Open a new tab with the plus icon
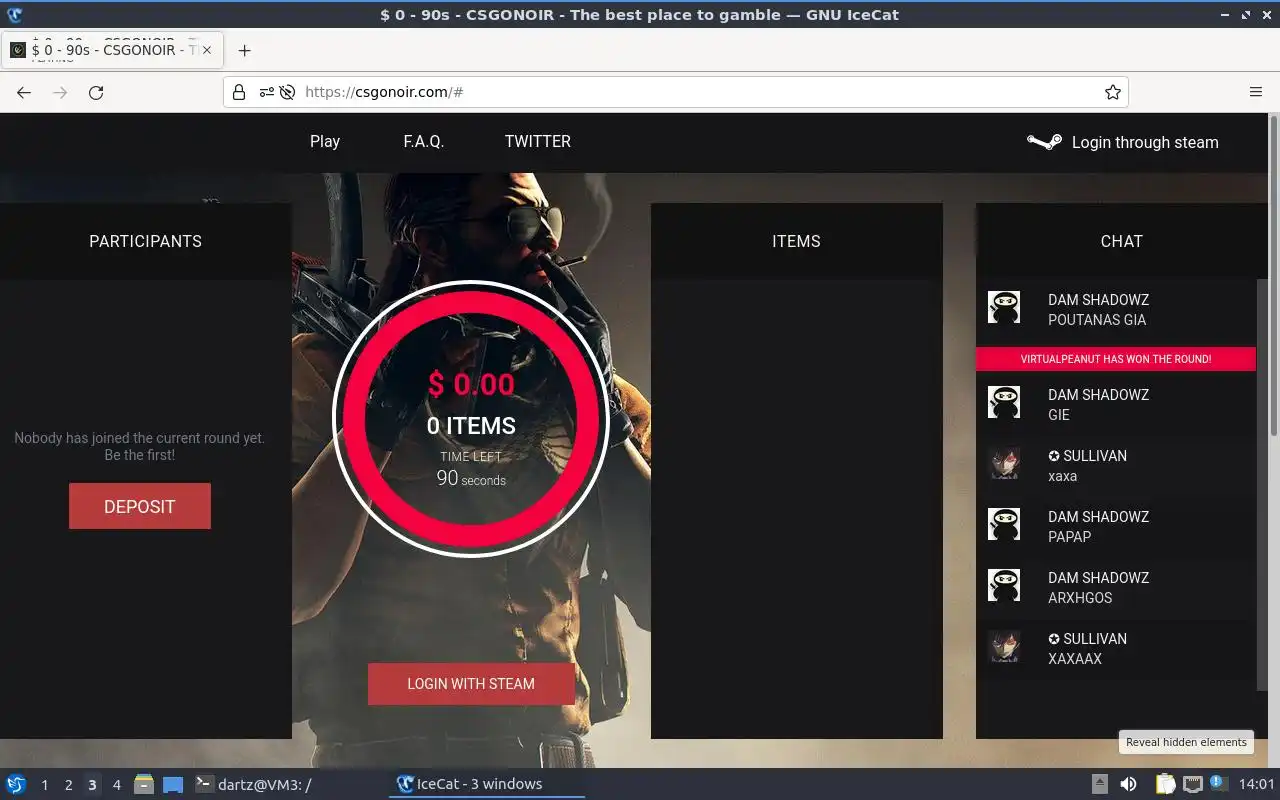1280x800 pixels. pyautogui.click(x=244, y=50)
